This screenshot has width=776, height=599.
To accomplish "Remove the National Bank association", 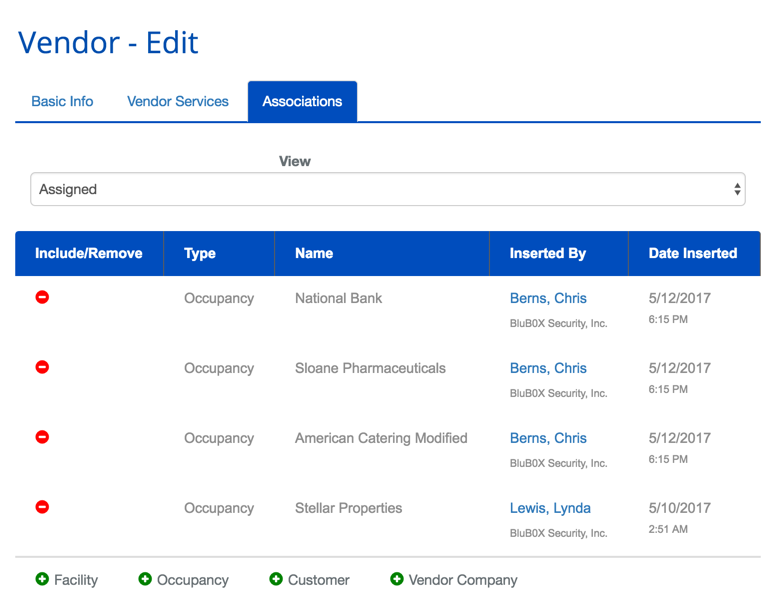I will coord(42,297).
